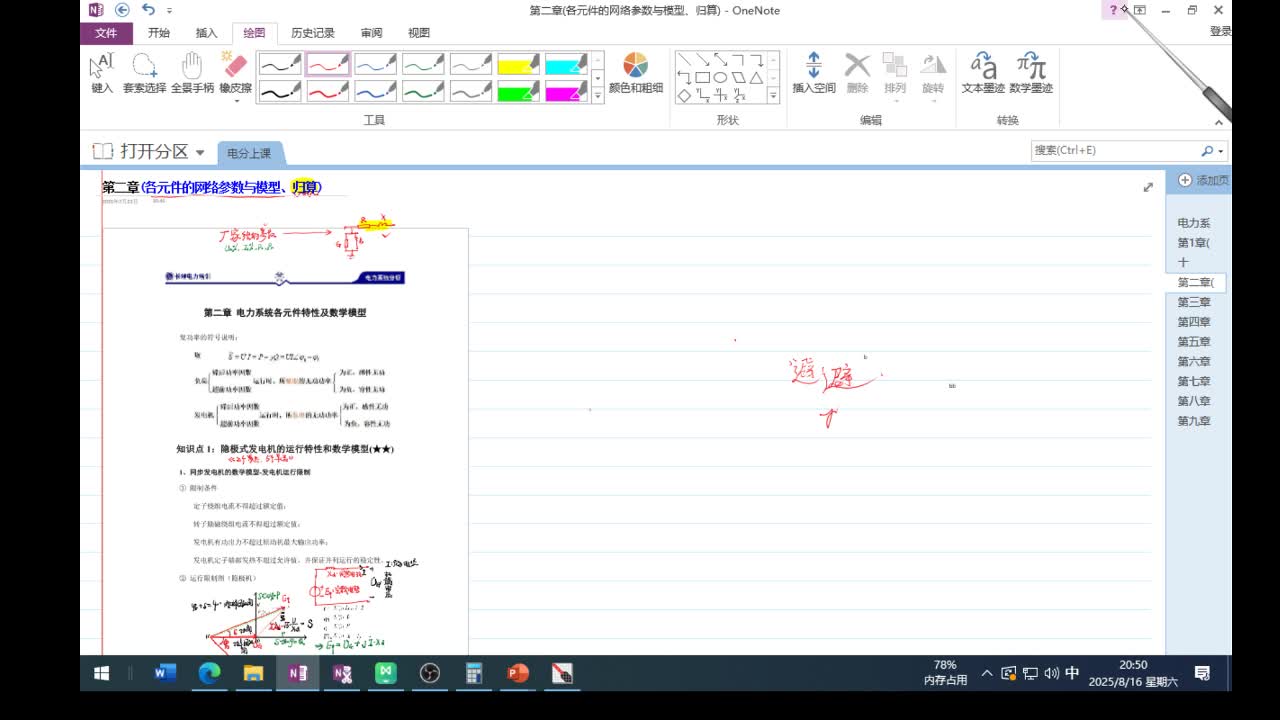Click the Delete (删除) button
The height and width of the screenshot is (720, 1280).
[858, 74]
